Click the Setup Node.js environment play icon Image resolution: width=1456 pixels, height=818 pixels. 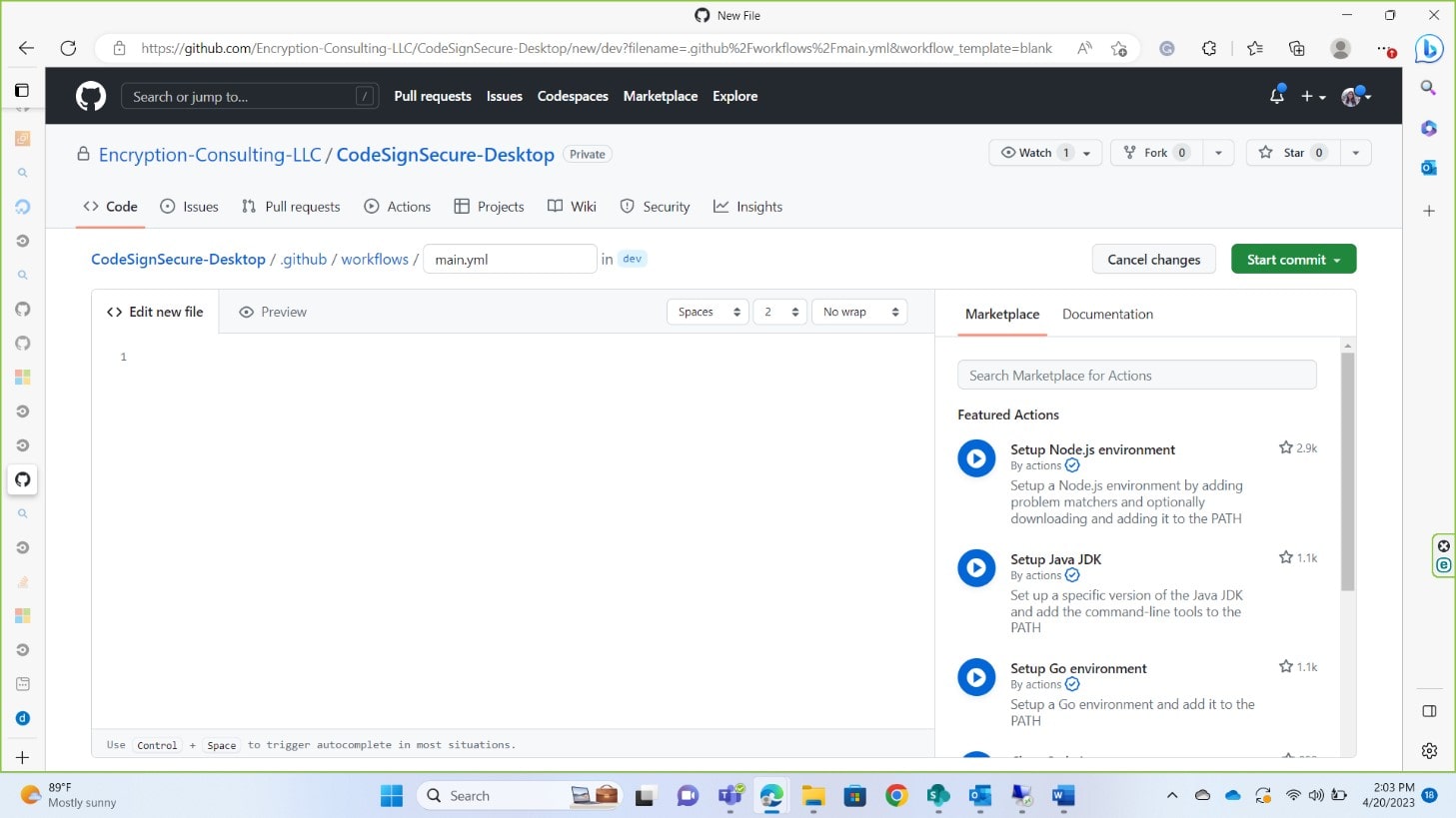click(976, 458)
